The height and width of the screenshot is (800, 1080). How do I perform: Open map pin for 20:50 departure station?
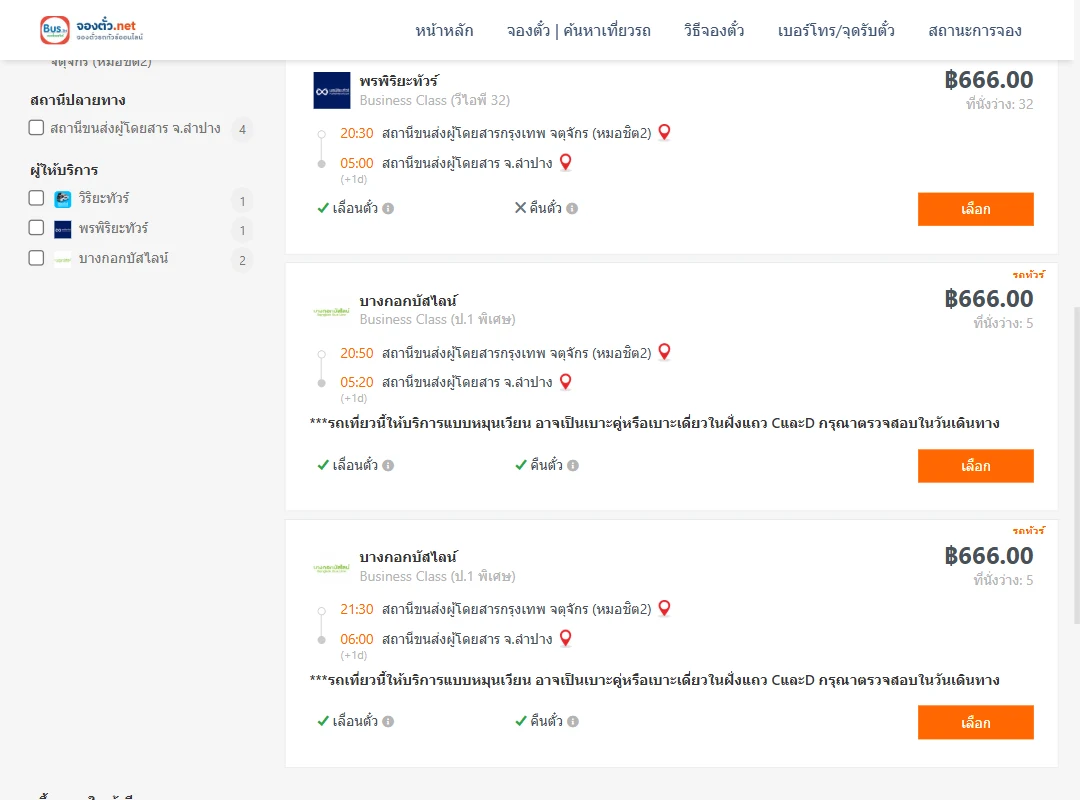pos(664,352)
